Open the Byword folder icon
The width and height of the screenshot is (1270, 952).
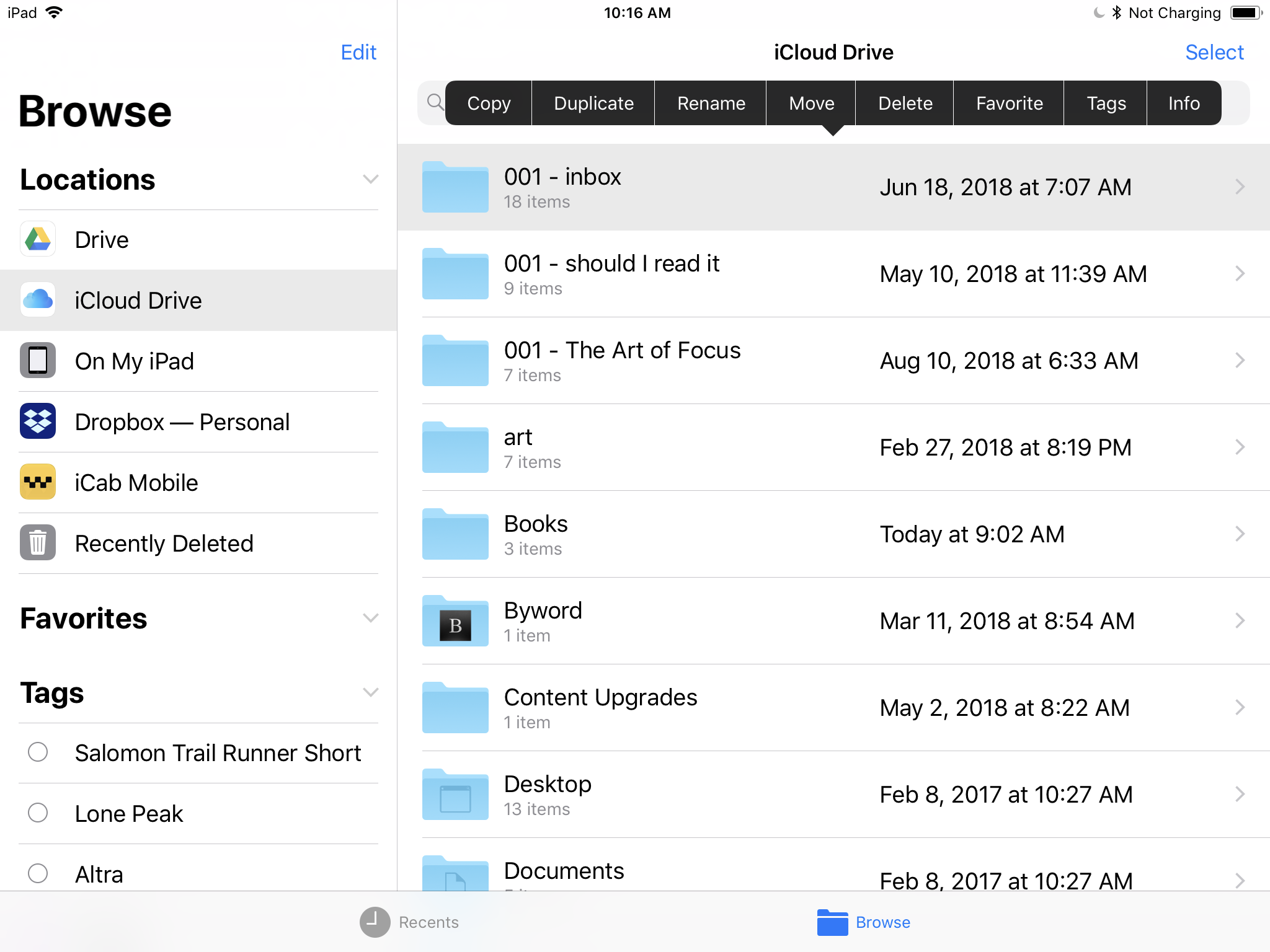click(x=455, y=621)
